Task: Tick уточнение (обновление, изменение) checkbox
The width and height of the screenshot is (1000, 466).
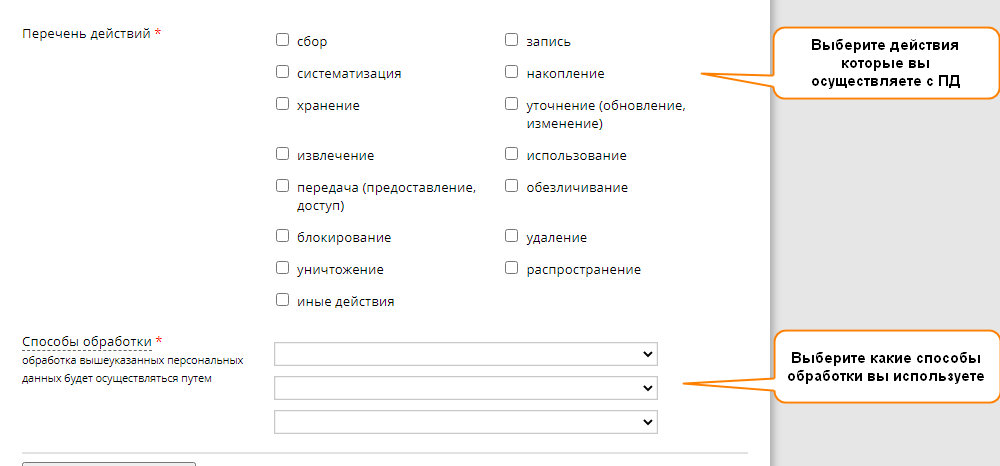Action: tap(511, 104)
